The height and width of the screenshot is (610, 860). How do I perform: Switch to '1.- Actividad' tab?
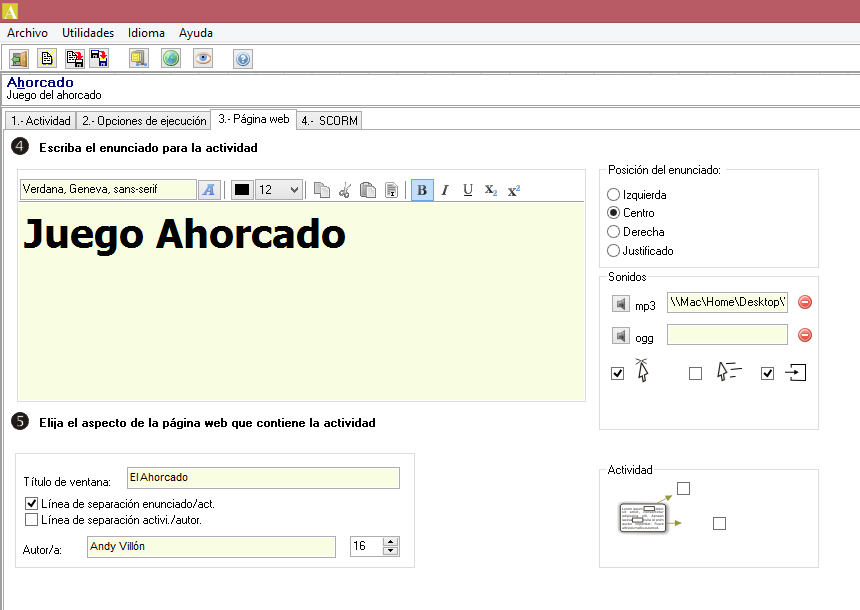(41, 121)
